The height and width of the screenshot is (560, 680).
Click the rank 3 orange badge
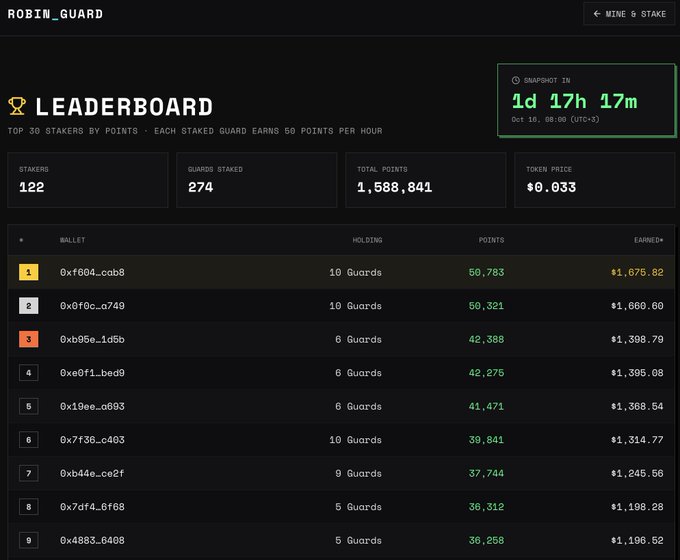click(29, 339)
